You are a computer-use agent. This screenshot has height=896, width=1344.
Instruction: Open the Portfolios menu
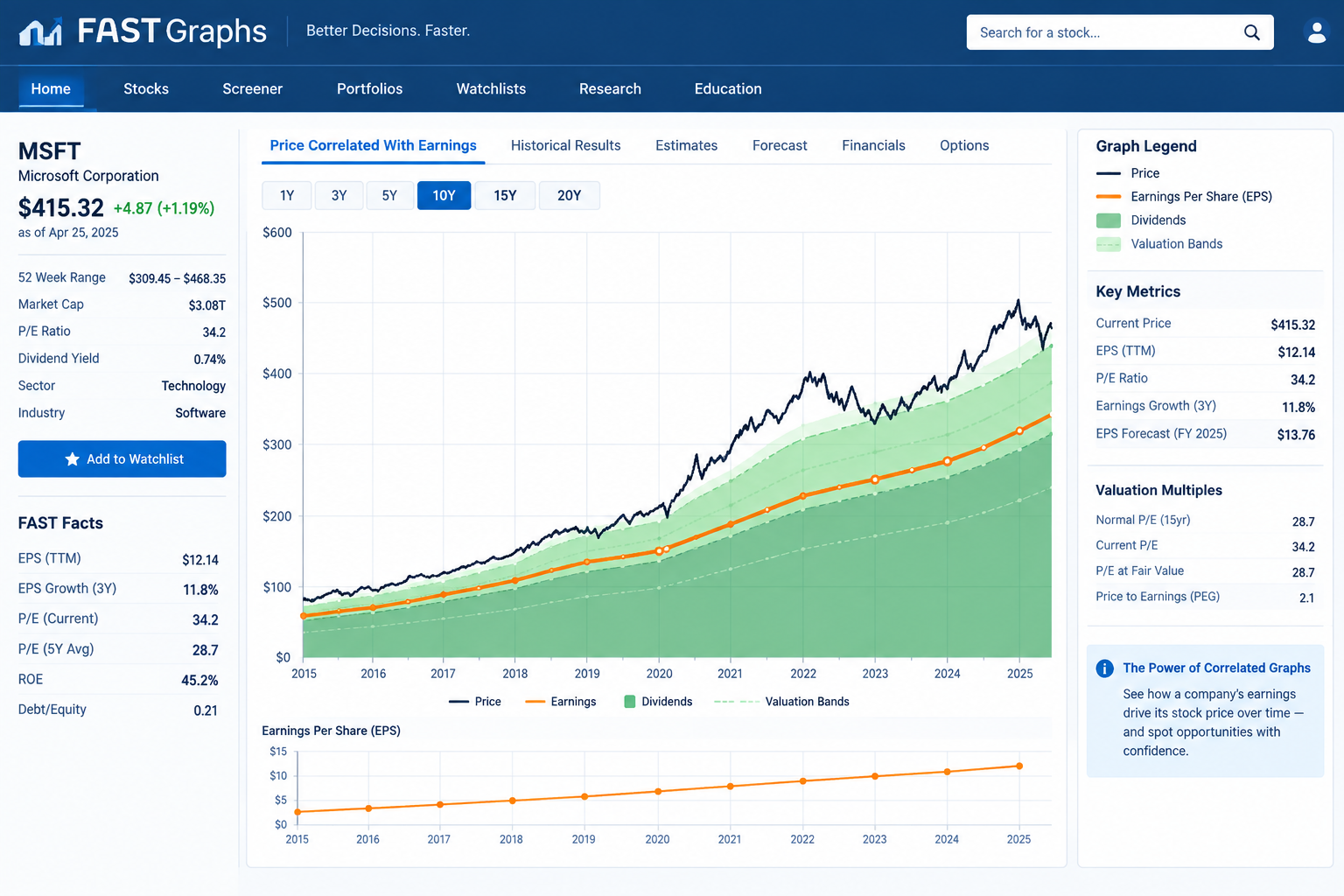click(x=370, y=89)
